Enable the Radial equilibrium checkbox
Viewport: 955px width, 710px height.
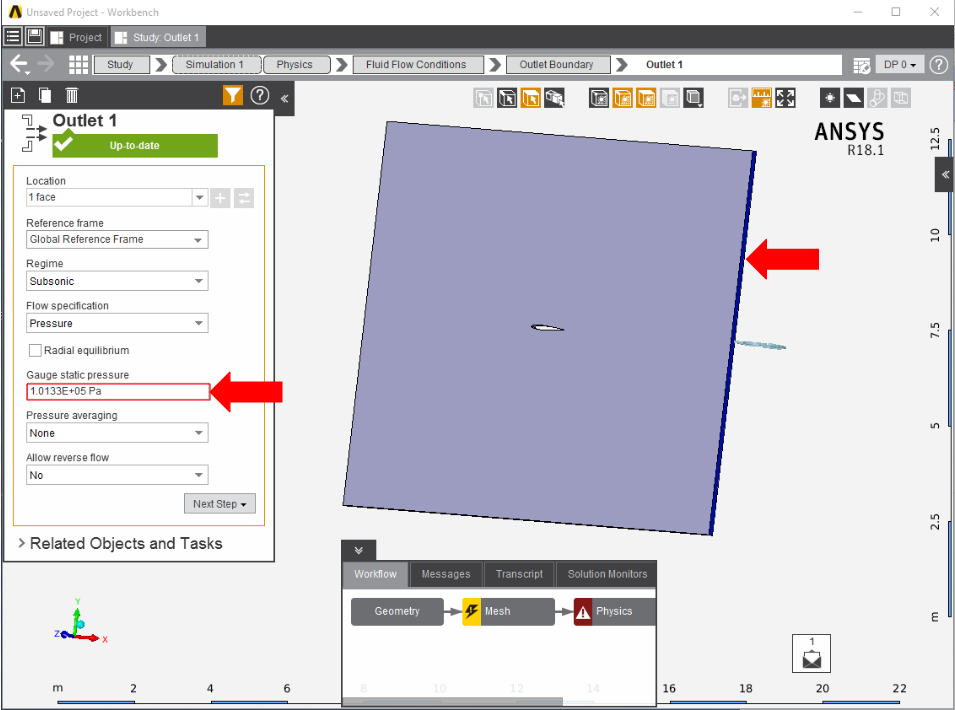[x=35, y=350]
